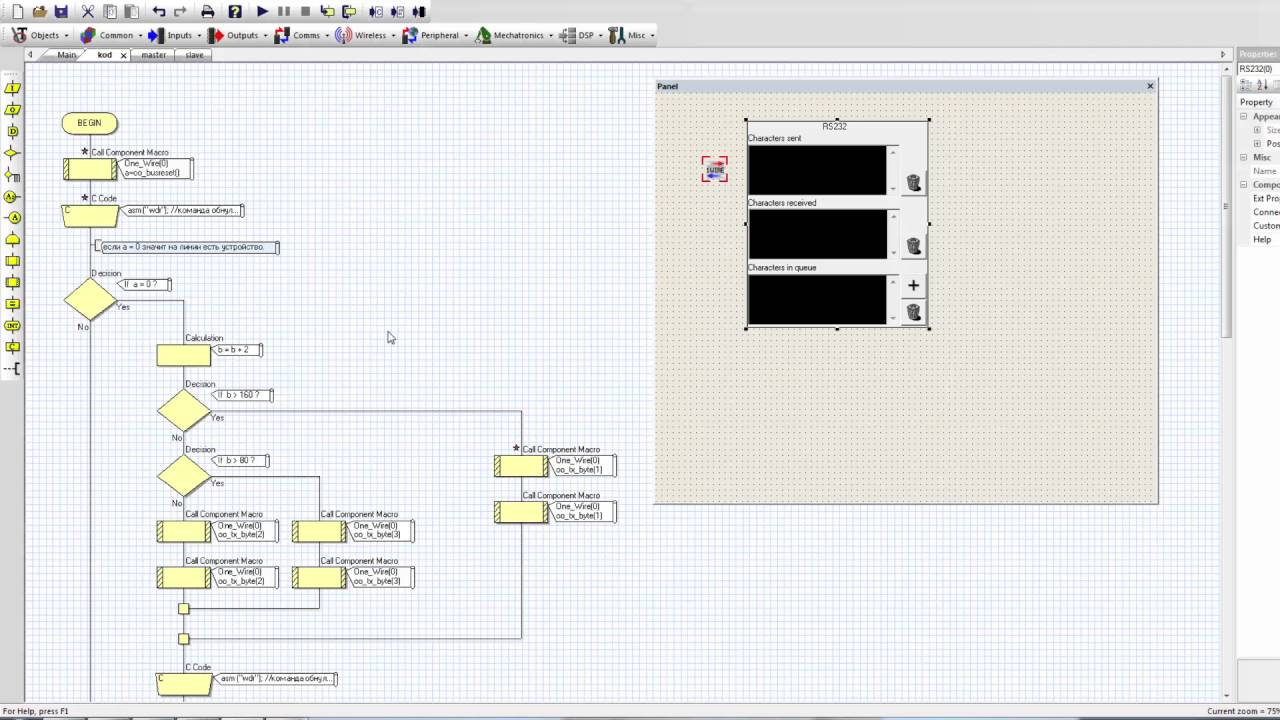
Task: Open the Mechatronics component dropdown
Action: (x=514, y=35)
